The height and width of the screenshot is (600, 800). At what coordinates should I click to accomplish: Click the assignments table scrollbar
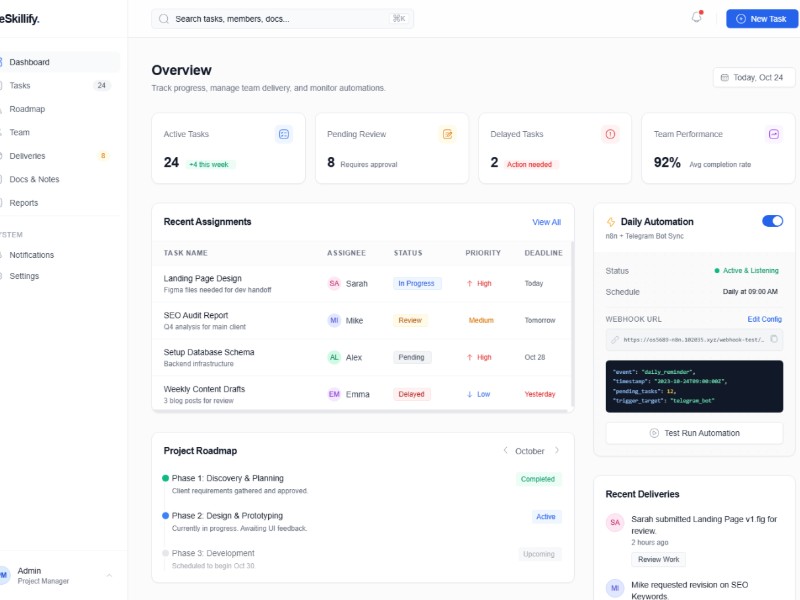point(572,320)
